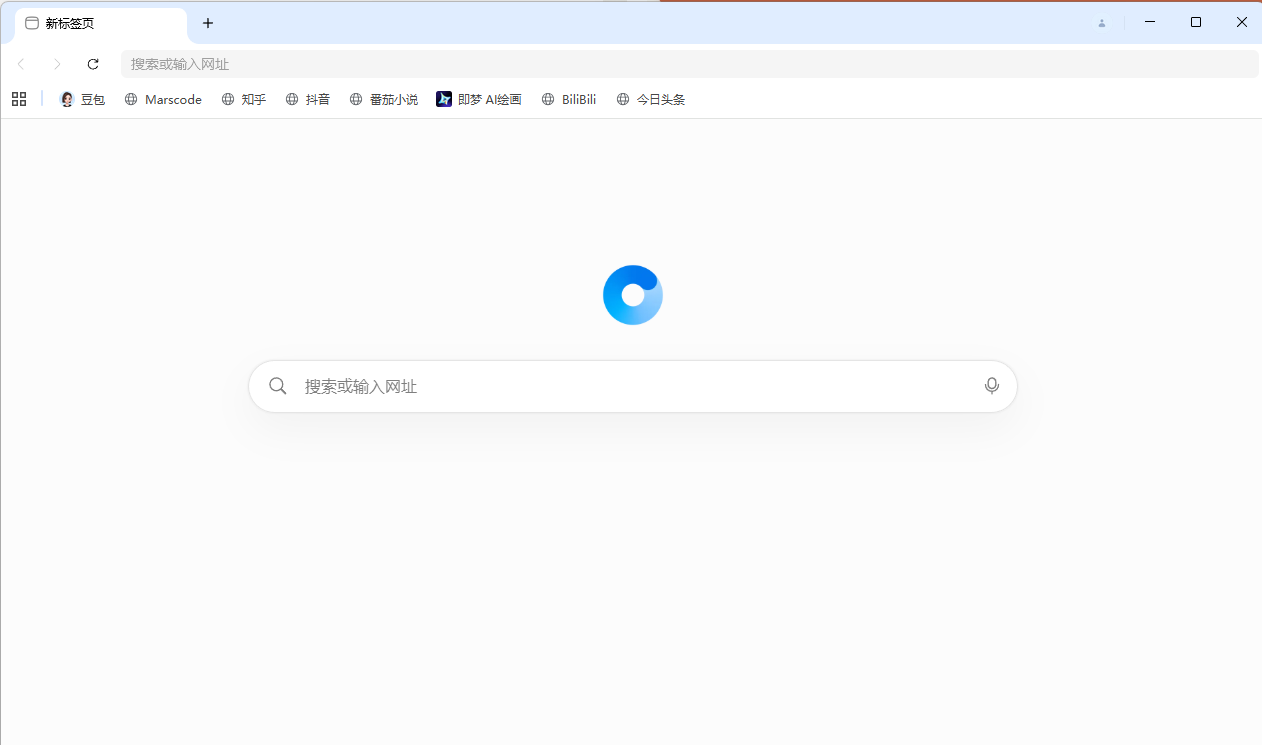Click inside the address bar

click(x=400, y=63)
